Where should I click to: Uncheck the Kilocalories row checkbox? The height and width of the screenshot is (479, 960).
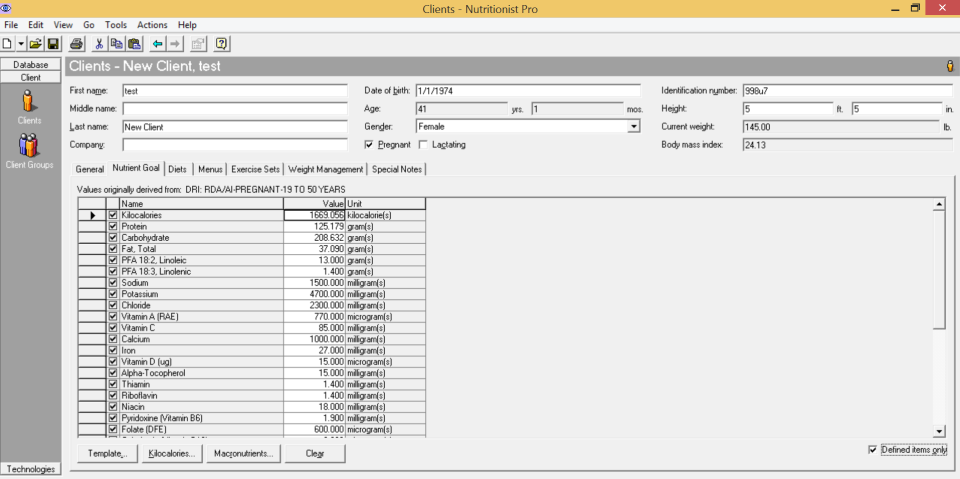click(x=112, y=216)
